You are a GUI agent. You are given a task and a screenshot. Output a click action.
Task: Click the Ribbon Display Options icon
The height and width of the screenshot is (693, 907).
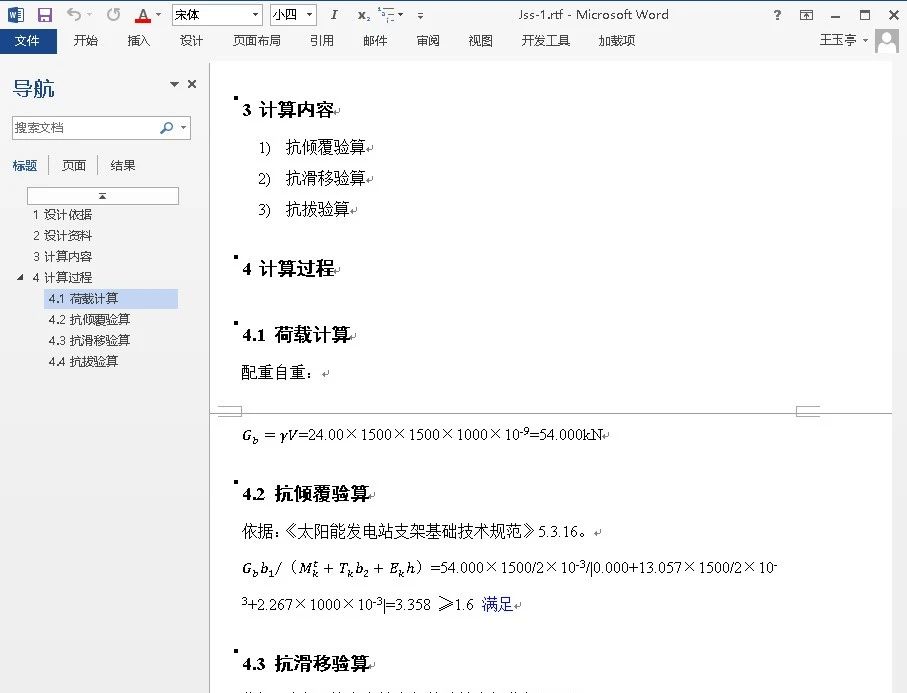pyautogui.click(x=807, y=15)
